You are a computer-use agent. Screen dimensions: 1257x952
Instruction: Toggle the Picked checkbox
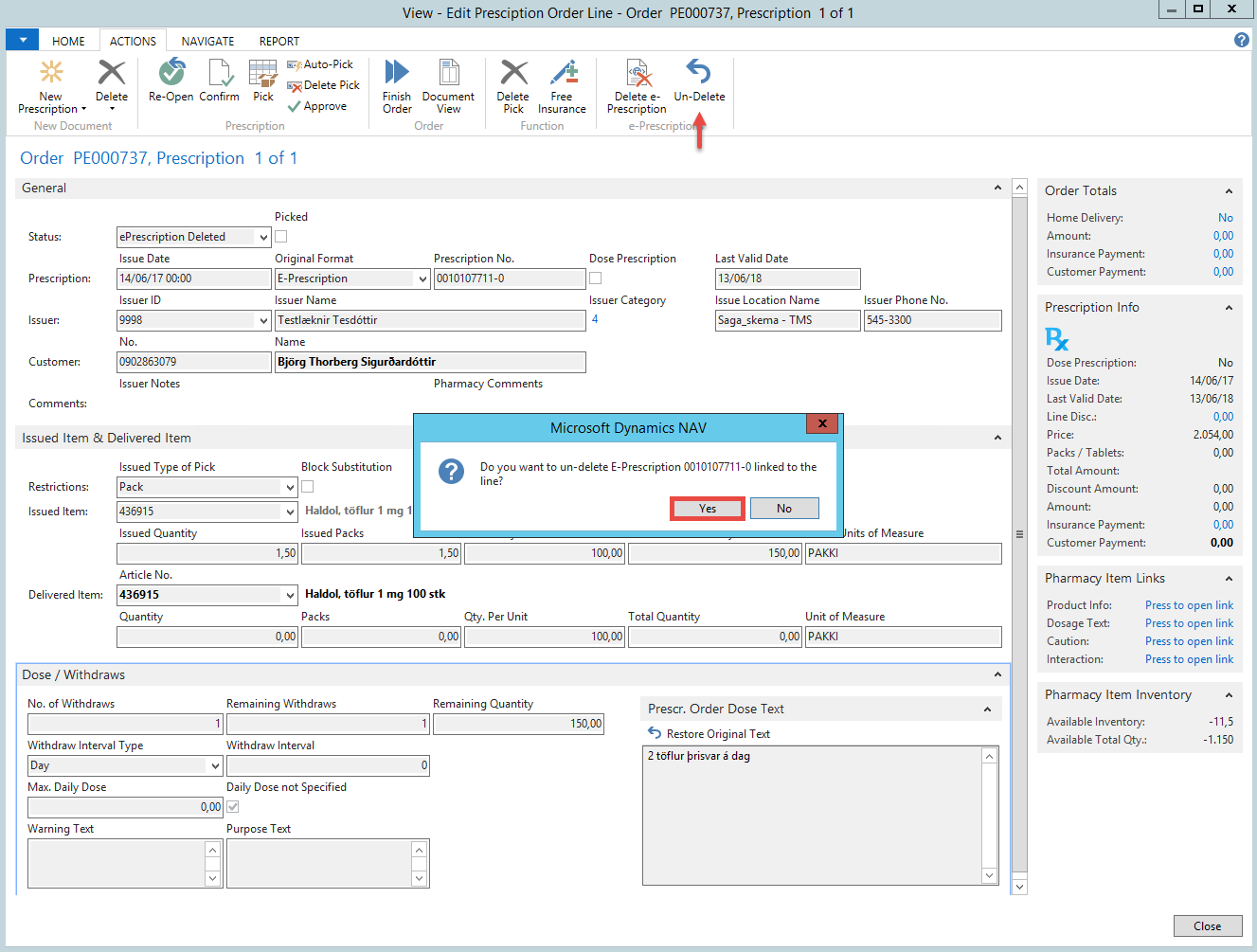point(281,237)
